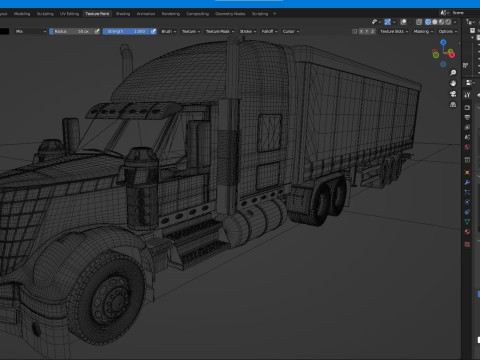Click the brush Strength slider
Viewport: 480px width, 360px height.
[126, 31]
